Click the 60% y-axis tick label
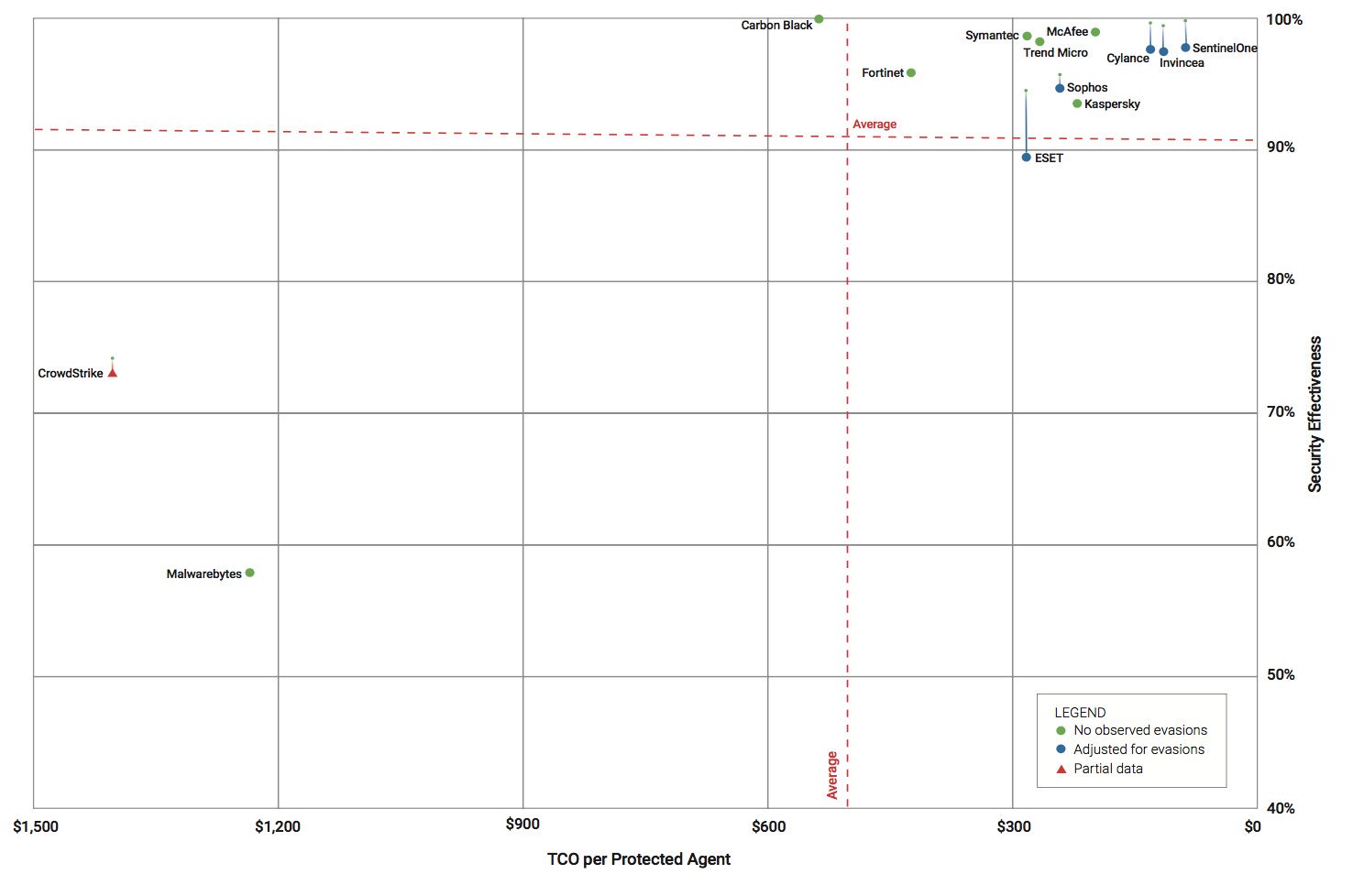The image size is (1353, 896). (x=1281, y=542)
